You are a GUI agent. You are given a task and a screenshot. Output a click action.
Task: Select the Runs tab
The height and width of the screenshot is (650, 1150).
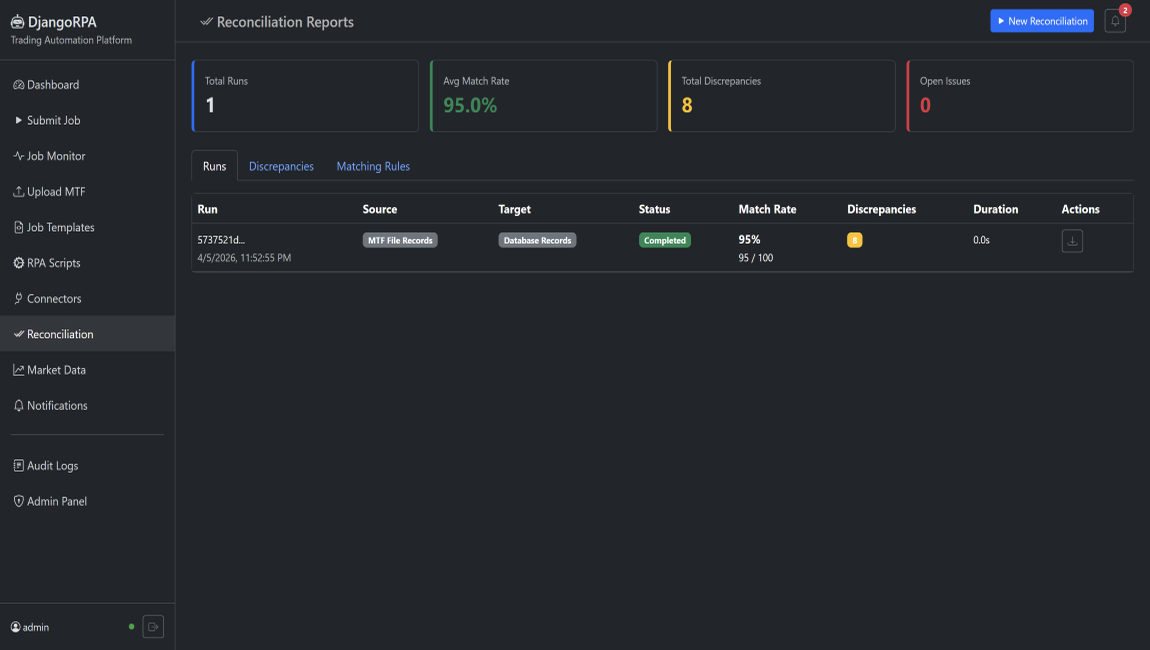pos(214,167)
